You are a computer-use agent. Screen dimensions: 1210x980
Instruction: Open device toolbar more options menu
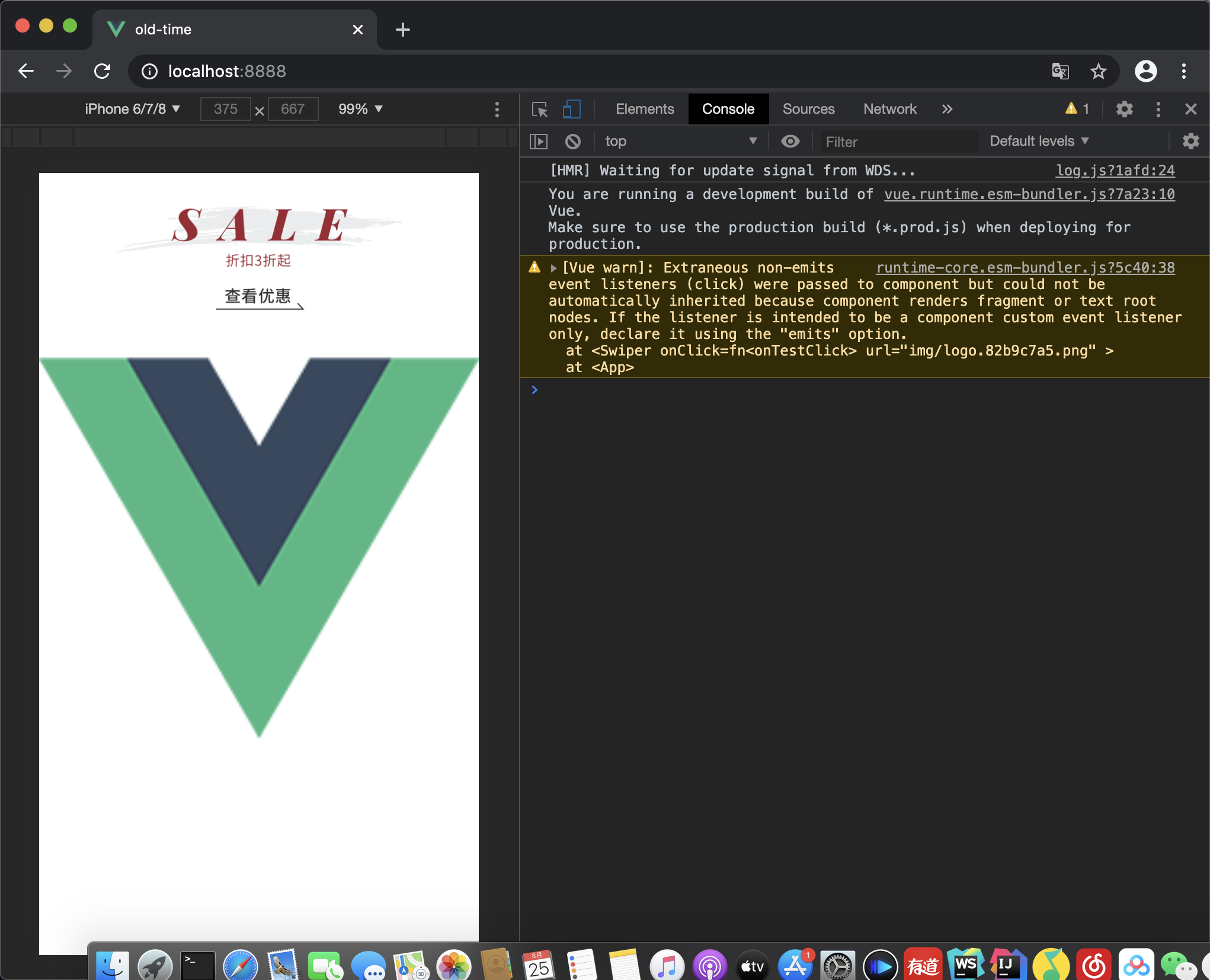click(497, 109)
